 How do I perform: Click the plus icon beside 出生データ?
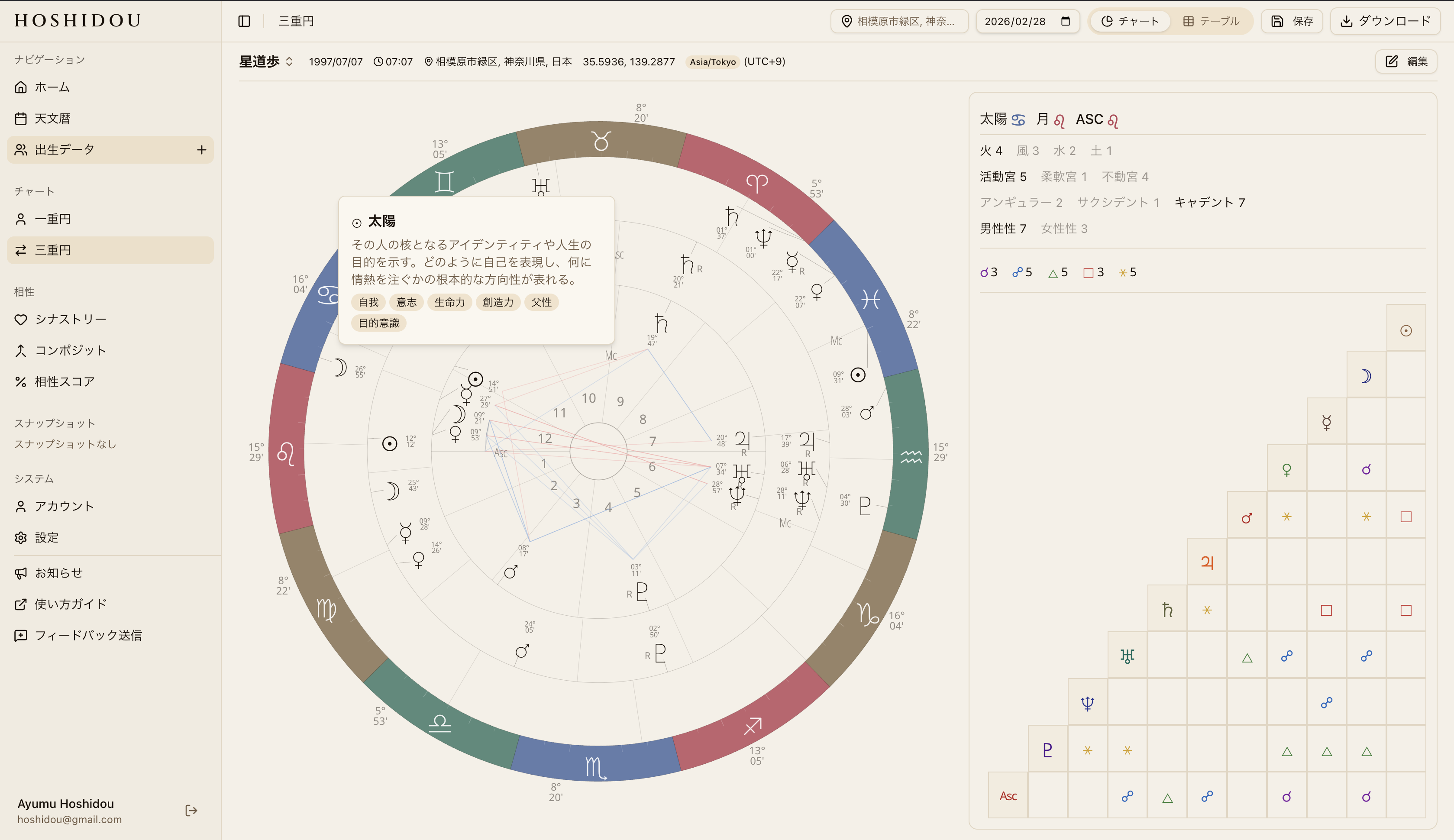tap(201, 150)
